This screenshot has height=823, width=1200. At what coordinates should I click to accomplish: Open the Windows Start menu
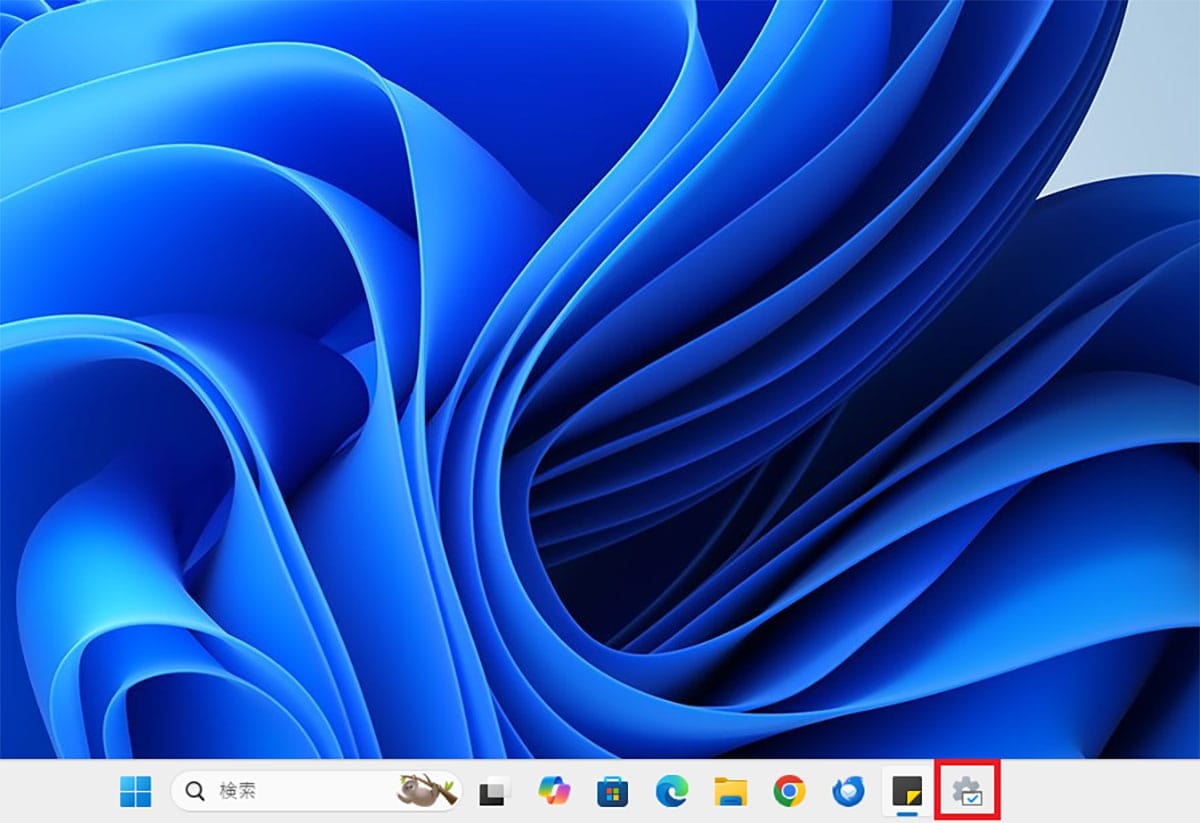click(135, 792)
